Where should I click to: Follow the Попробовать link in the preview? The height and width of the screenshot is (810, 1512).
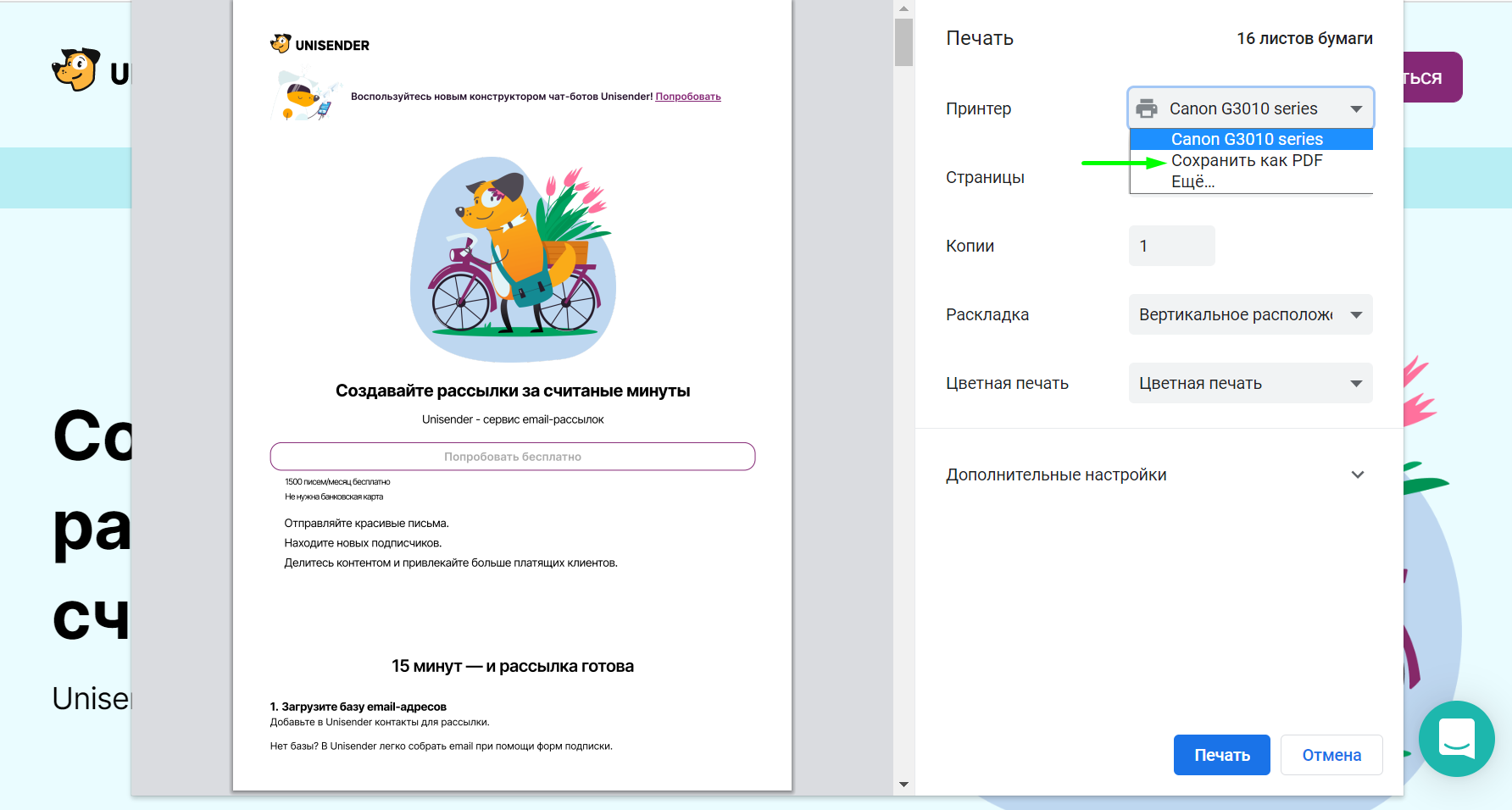tap(688, 97)
